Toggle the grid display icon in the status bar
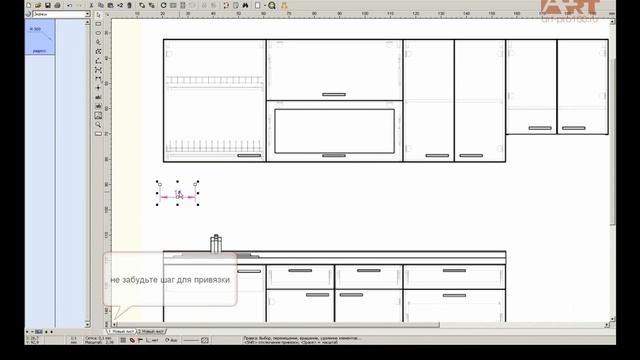This screenshot has height=360, width=640. pyautogui.click(x=123, y=340)
